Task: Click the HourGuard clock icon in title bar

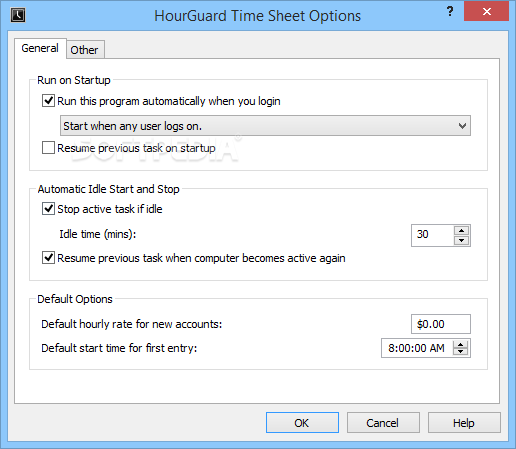Action: click(x=18, y=15)
